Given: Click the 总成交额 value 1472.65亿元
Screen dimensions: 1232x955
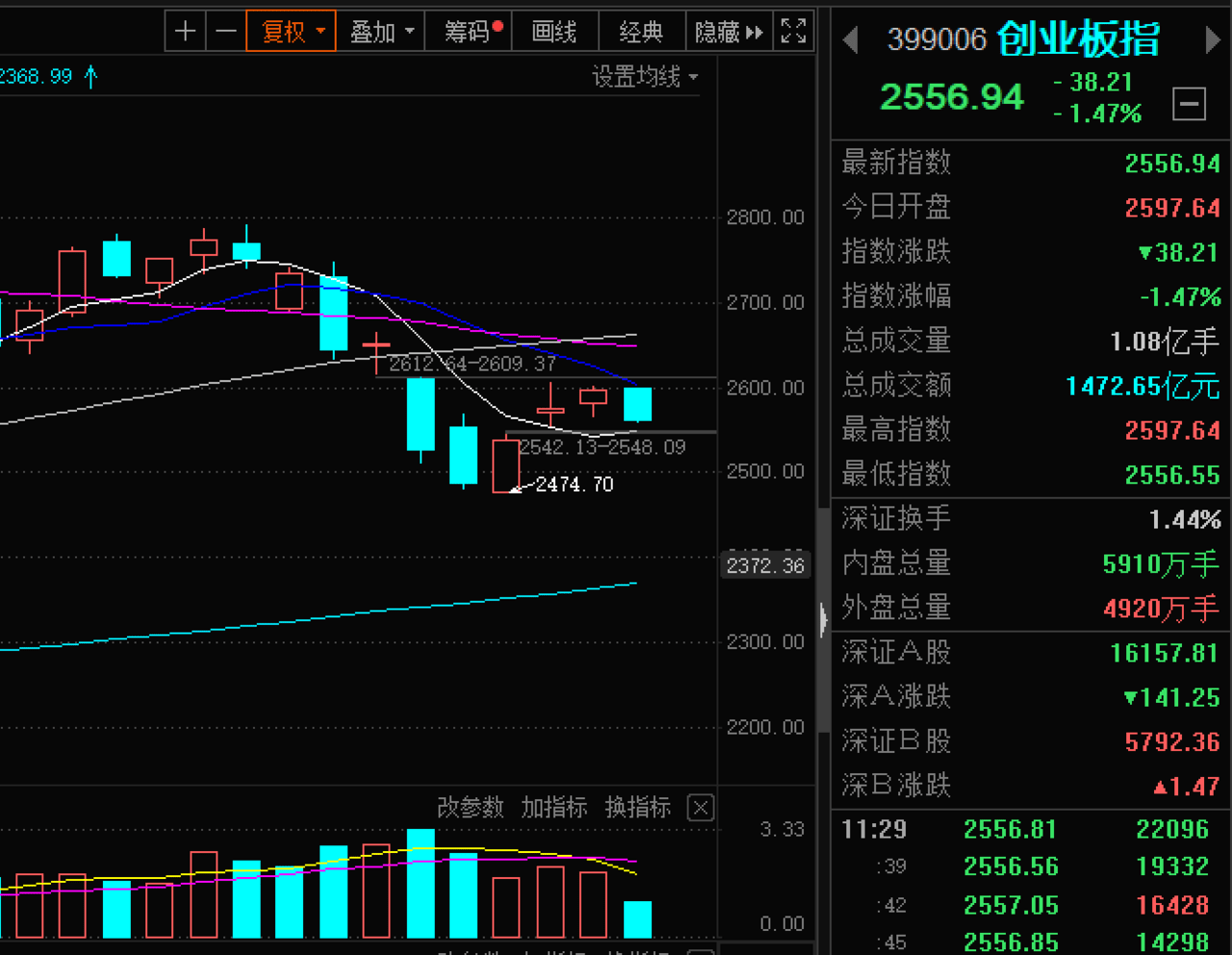Looking at the screenshot, I should point(1142,386).
